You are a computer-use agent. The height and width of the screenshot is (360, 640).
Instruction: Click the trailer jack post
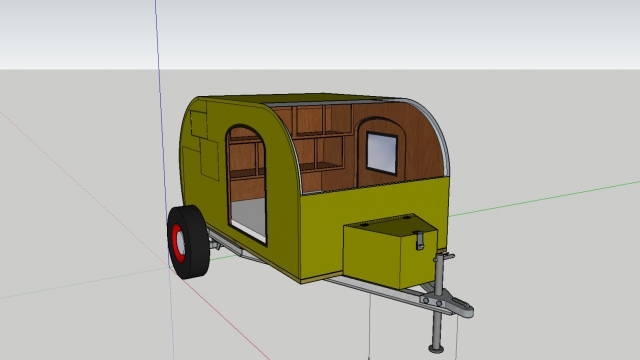tap(438, 302)
